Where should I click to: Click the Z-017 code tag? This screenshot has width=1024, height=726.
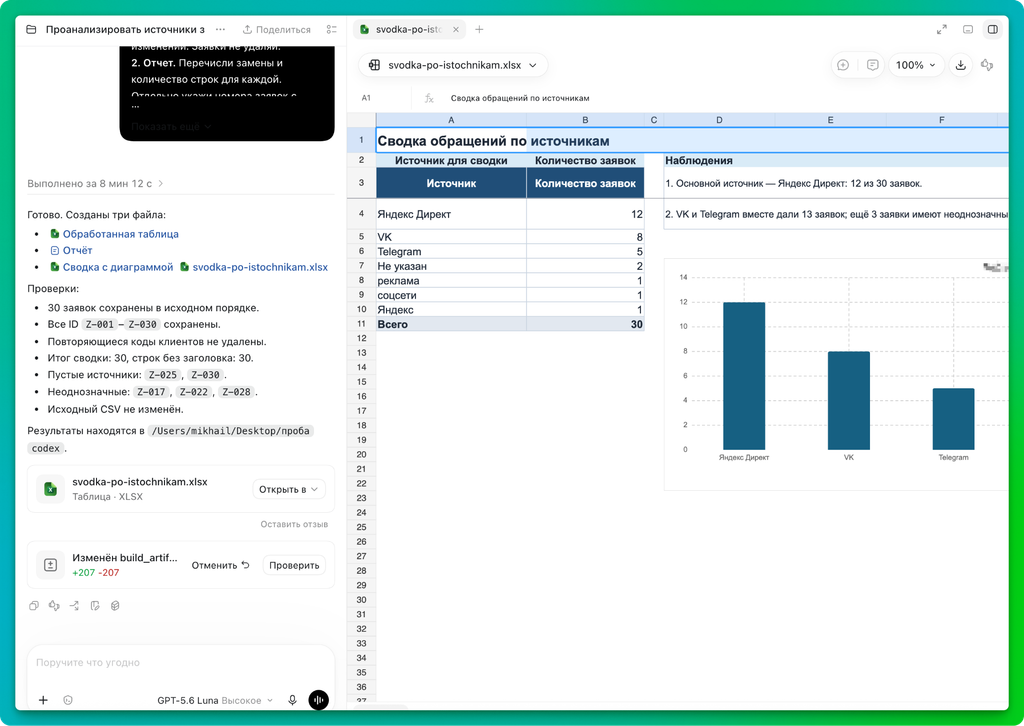click(152, 392)
